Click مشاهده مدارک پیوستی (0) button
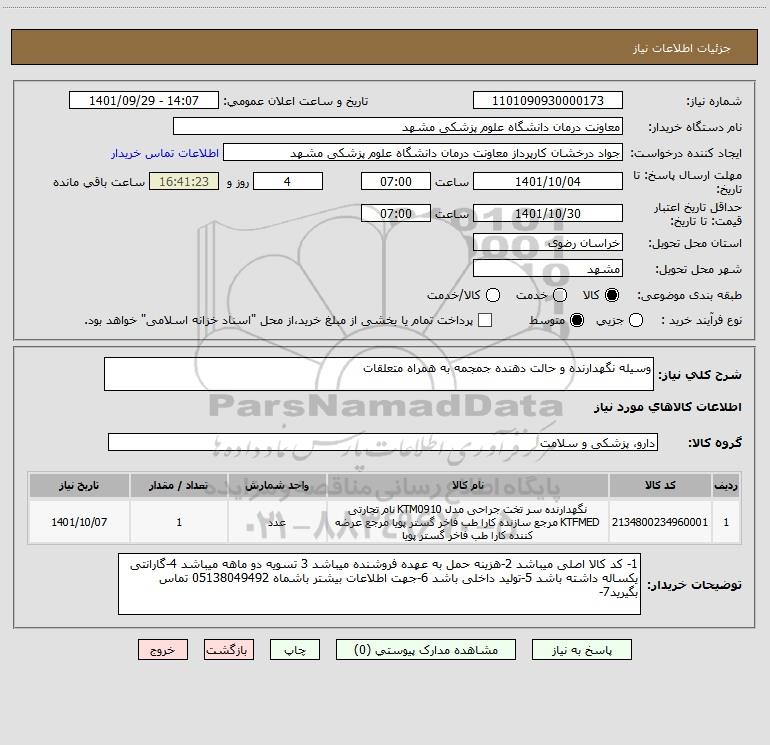Viewport: 770px width, 745px height. [426, 650]
